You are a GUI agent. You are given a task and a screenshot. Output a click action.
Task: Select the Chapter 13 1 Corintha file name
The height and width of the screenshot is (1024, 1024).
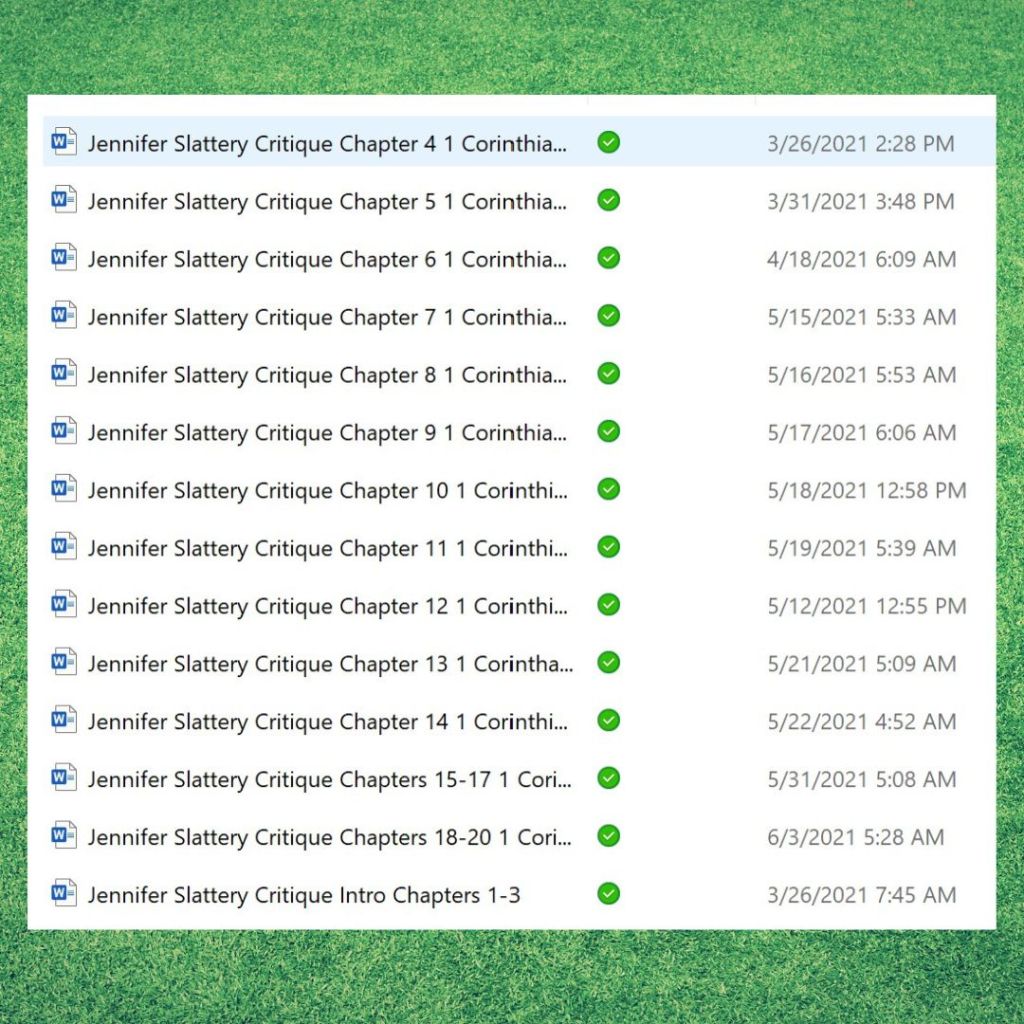(x=330, y=663)
